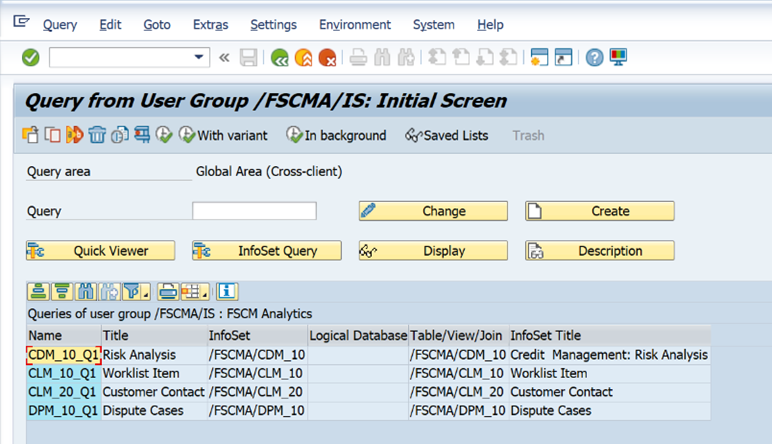772x444 pixels.
Task: Click the Set filter funnel icon
Action: [x=131, y=292]
